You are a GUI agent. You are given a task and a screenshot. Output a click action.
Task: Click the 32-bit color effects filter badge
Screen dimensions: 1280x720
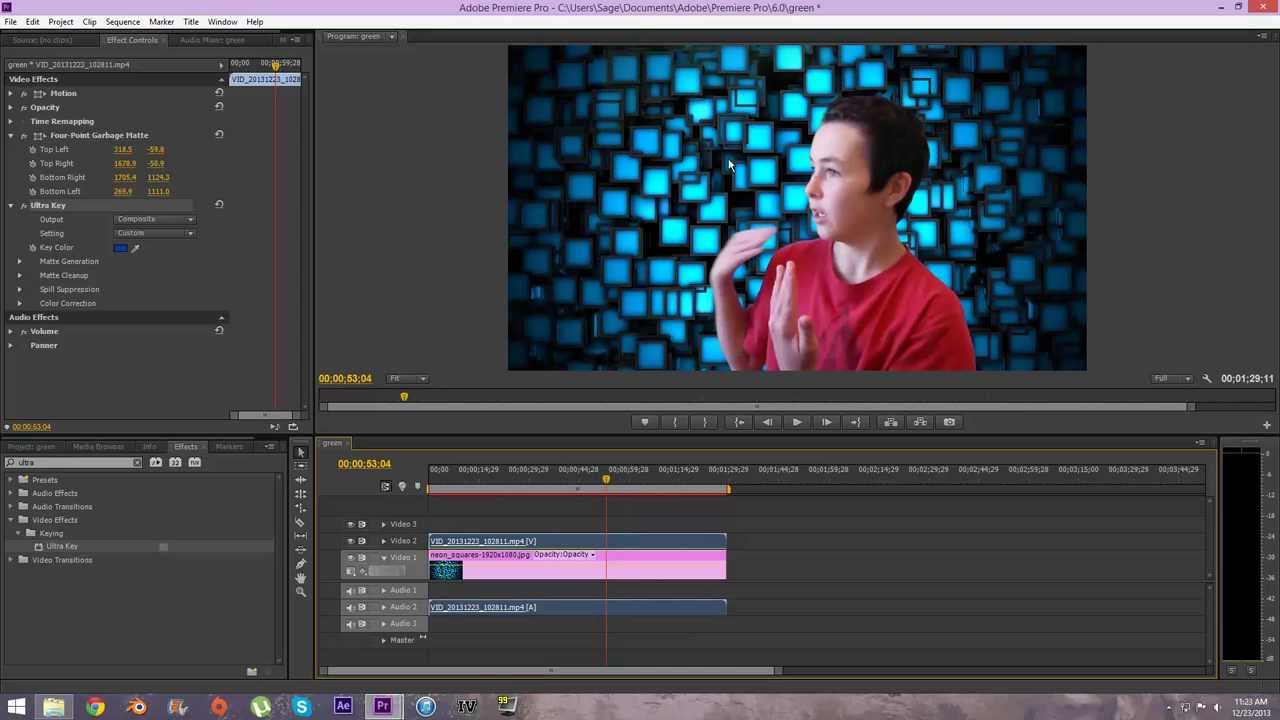pyautogui.click(x=175, y=462)
